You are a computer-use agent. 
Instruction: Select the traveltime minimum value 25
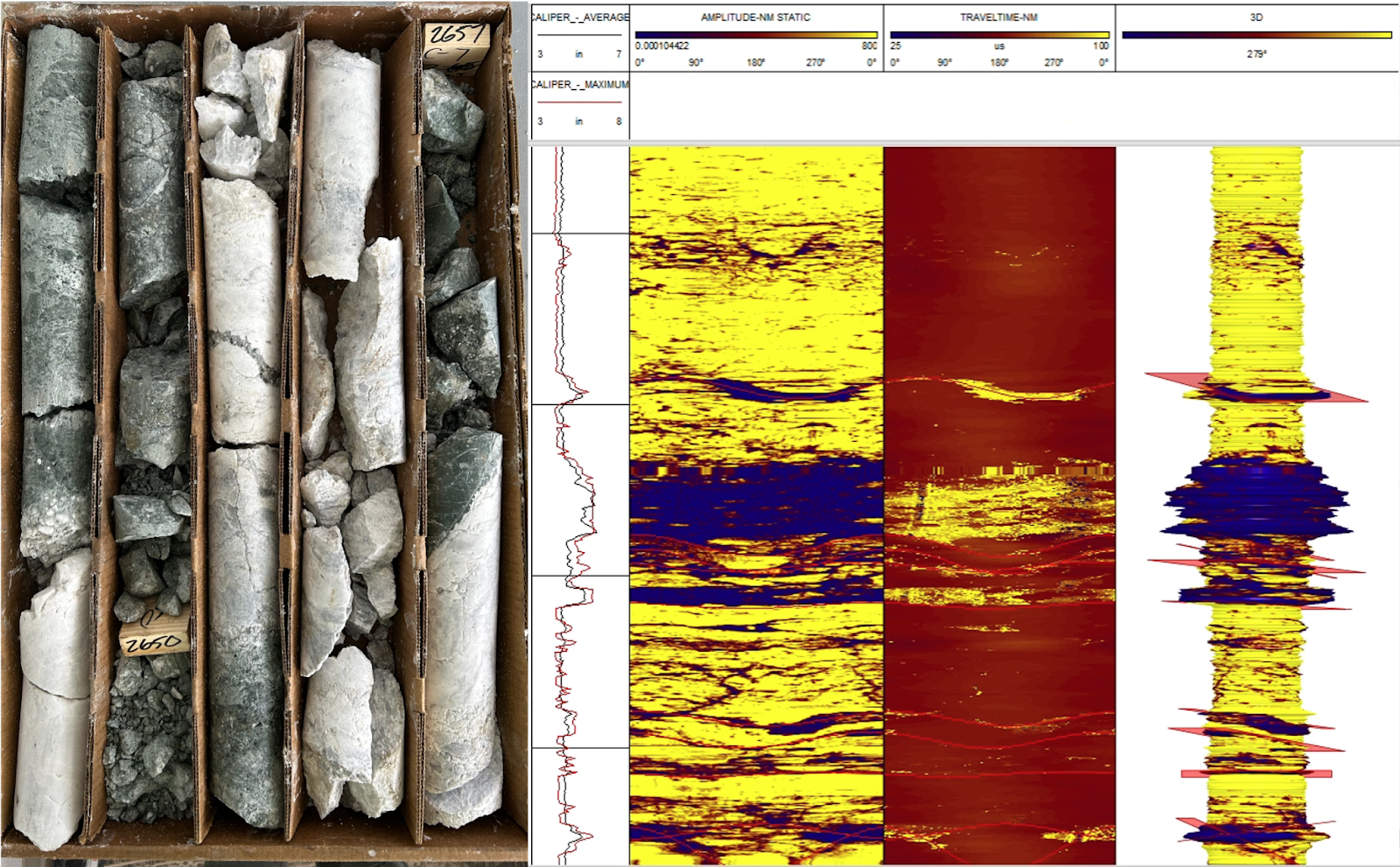click(x=895, y=45)
